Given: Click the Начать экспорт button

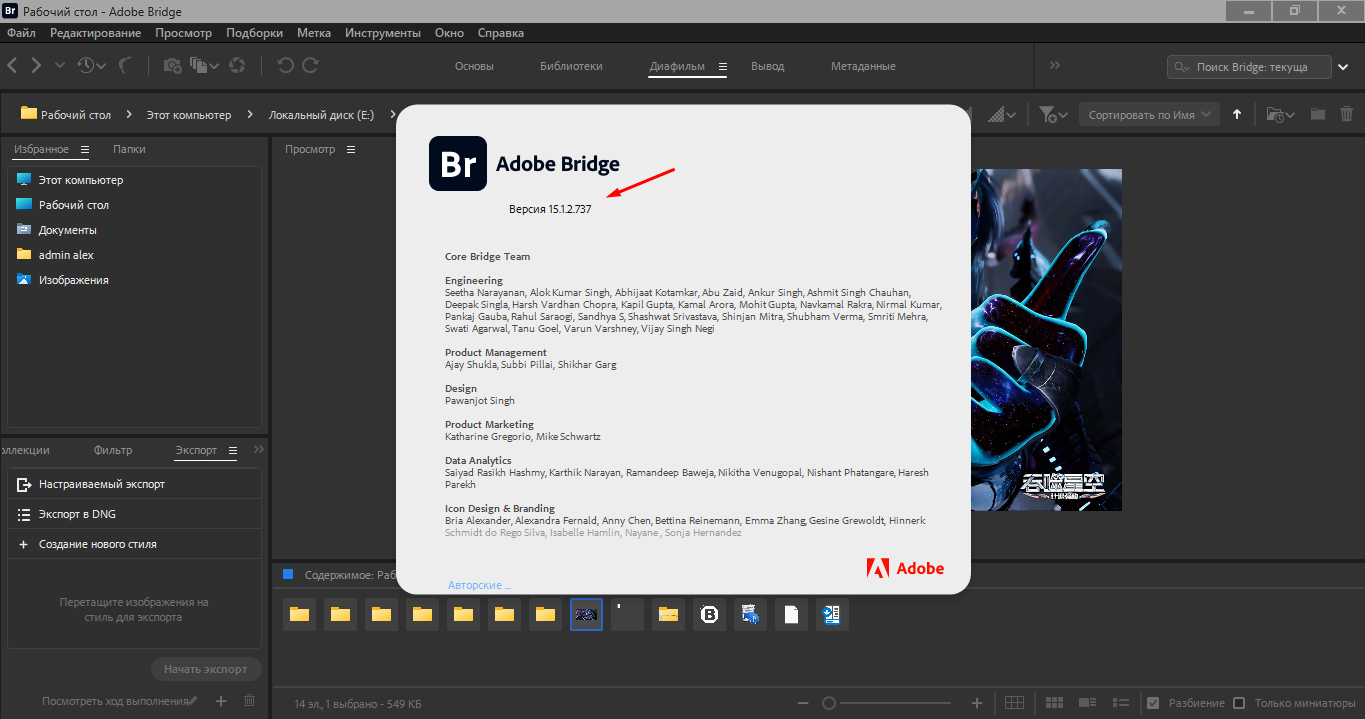Looking at the screenshot, I should point(206,669).
